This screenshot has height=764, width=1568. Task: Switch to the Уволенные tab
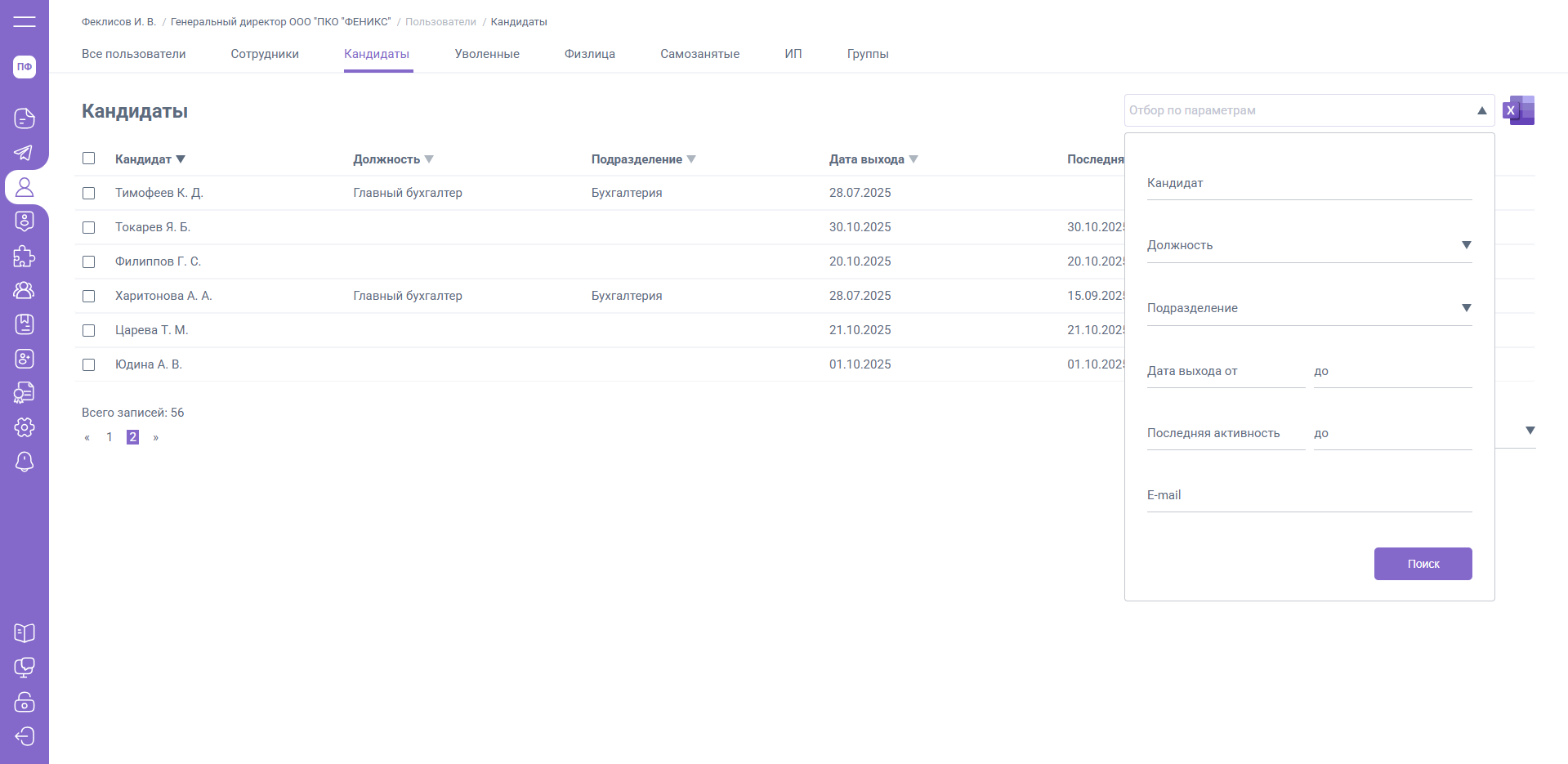click(487, 54)
